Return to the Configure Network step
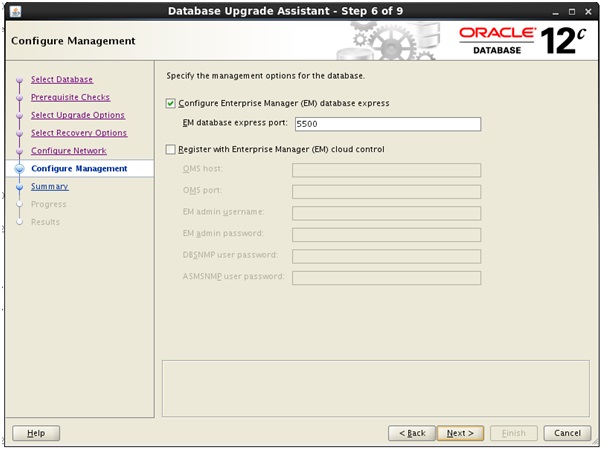Viewport: 606px width, 452px height. (68, 151)
